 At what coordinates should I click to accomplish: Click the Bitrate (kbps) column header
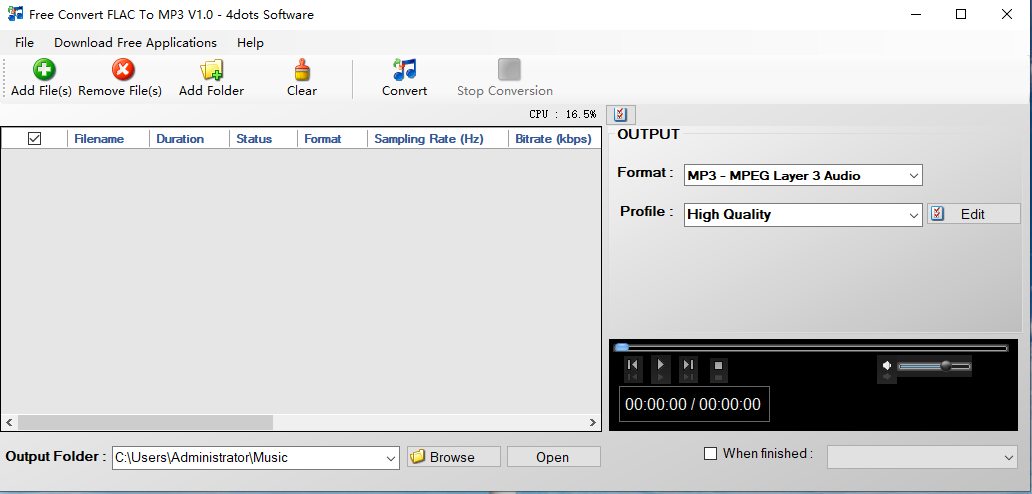[553, 139]
